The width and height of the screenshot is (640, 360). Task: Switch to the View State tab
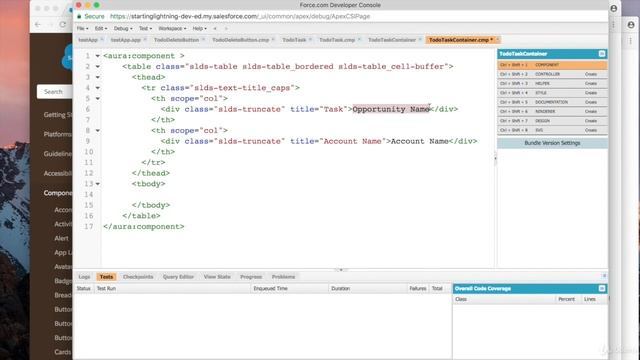pos(217,277)
